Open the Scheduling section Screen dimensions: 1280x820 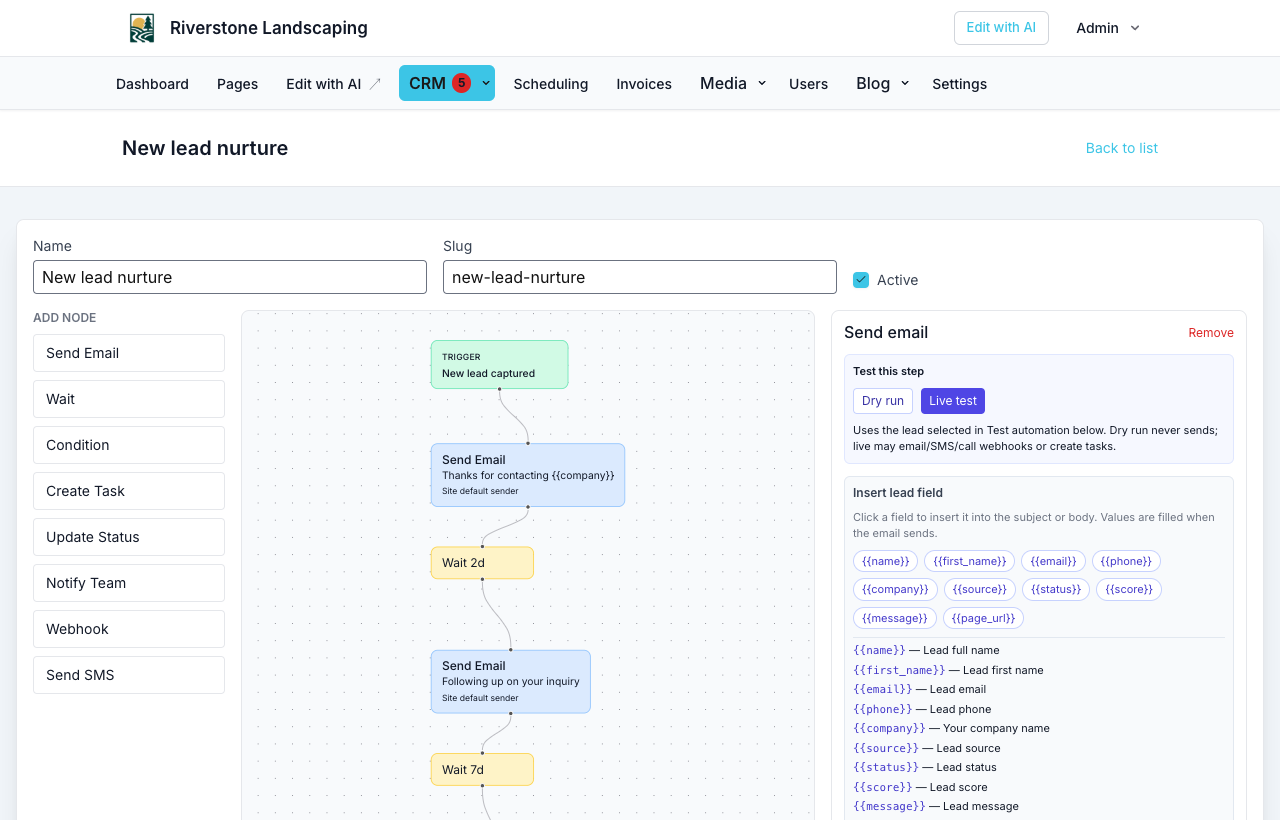pyautogui.click(x=551, y=84)
